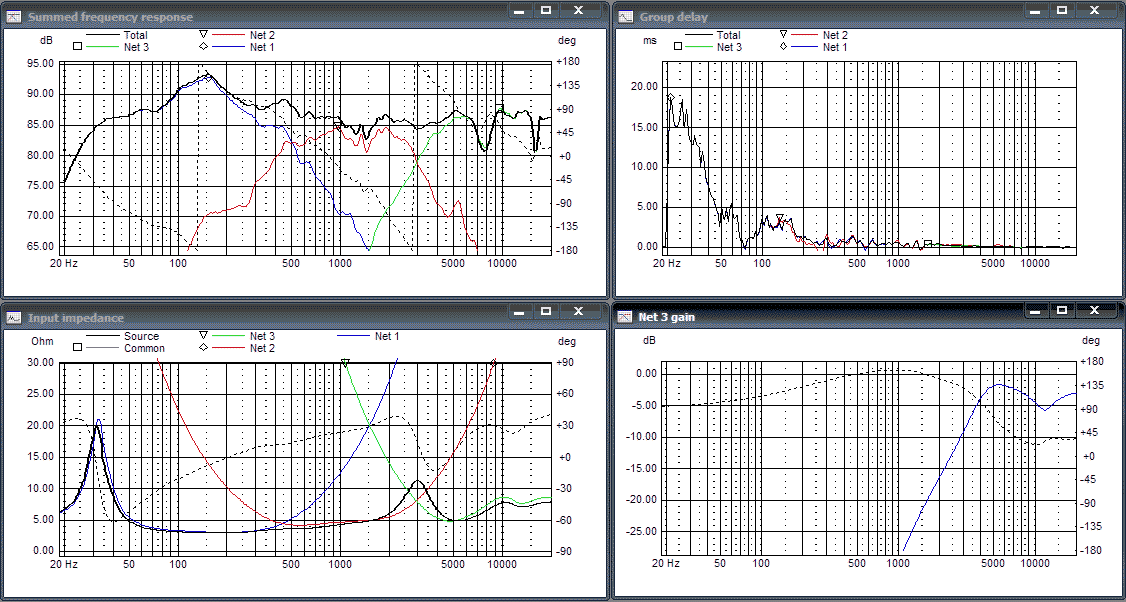The height and width of the screenshot is (602, 1126).
Task: Click the "ms" axis unit label in Group delay
Action: (x=649, y=41)
